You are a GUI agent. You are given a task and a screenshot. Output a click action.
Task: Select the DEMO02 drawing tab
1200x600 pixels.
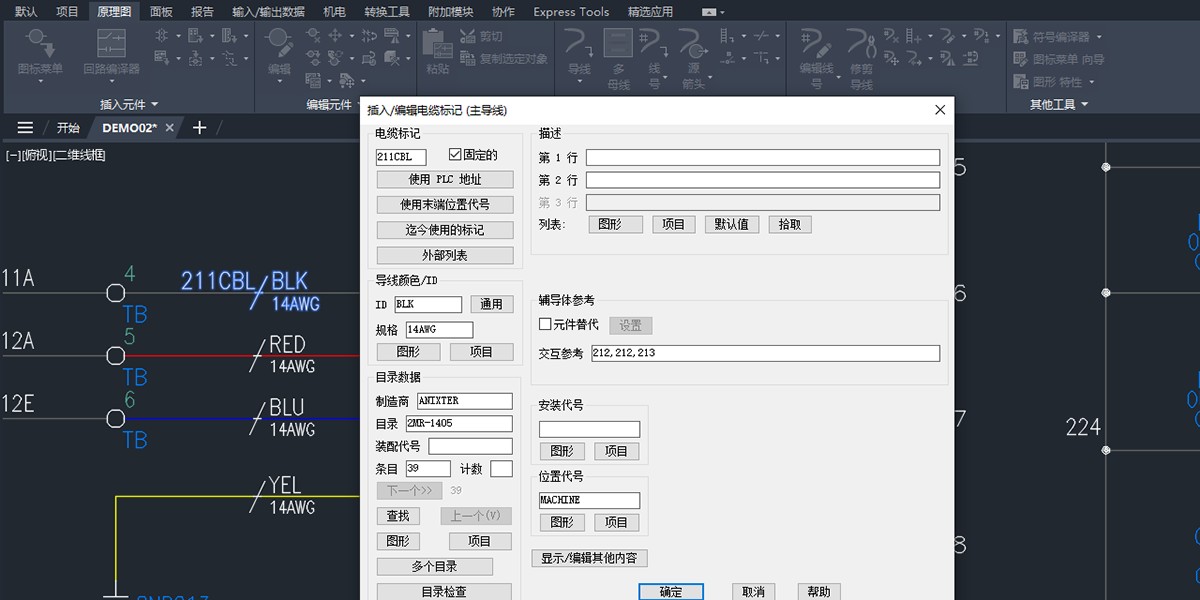[131, 128]
